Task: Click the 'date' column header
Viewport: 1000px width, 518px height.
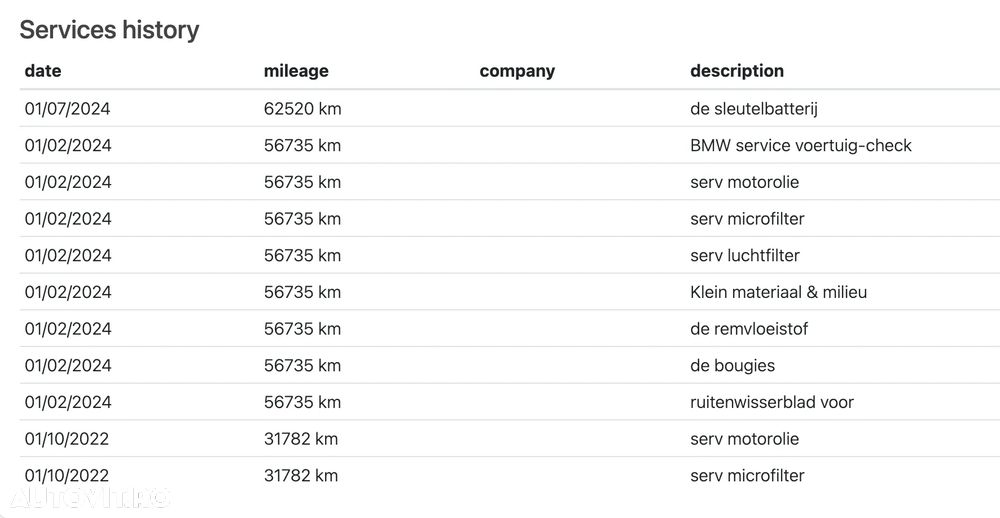Action: pyautogui.click(x=43, y=71)
